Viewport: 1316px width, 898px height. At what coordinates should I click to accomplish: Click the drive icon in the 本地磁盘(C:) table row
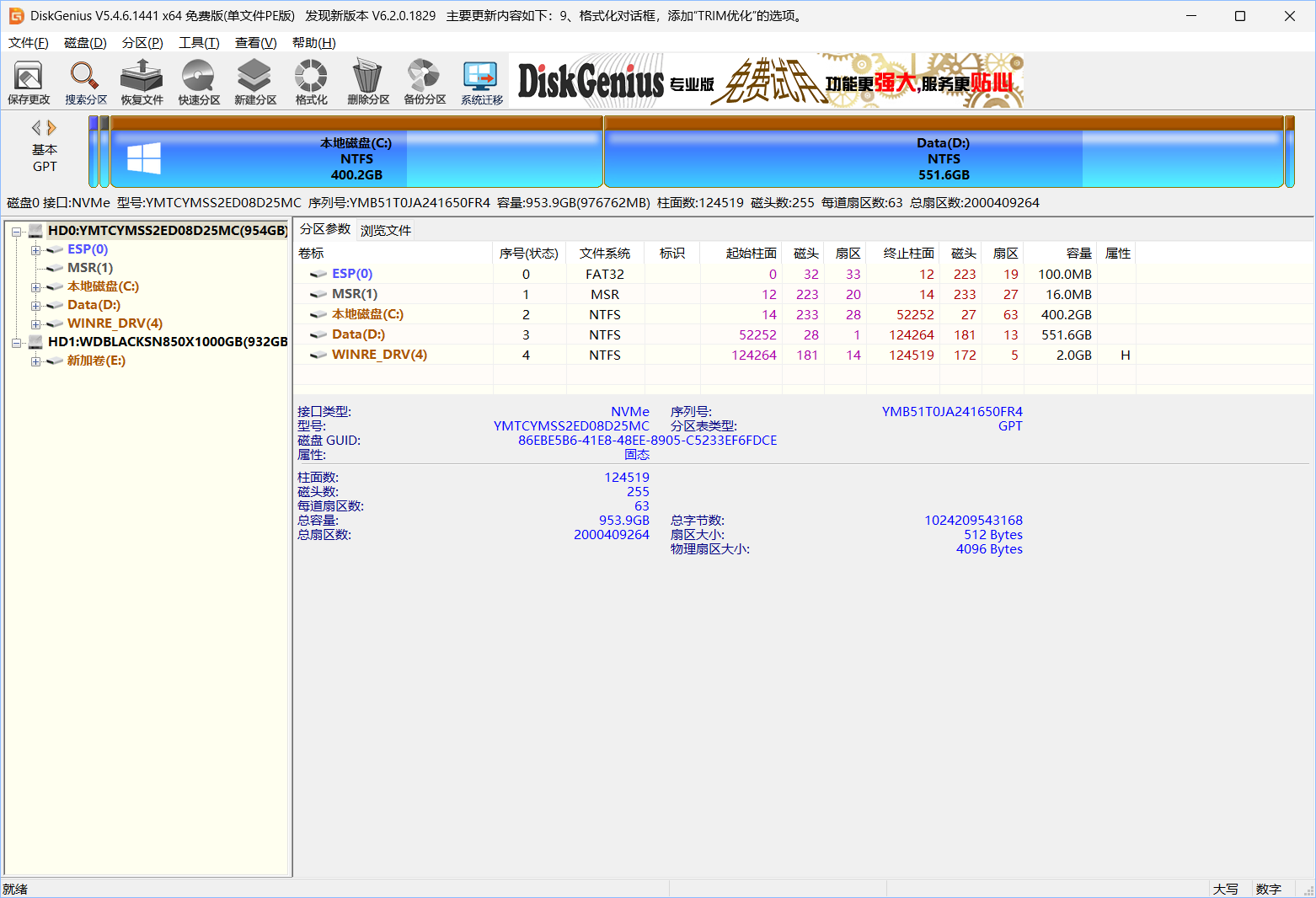pyautogui.click(x=318, y=314)
